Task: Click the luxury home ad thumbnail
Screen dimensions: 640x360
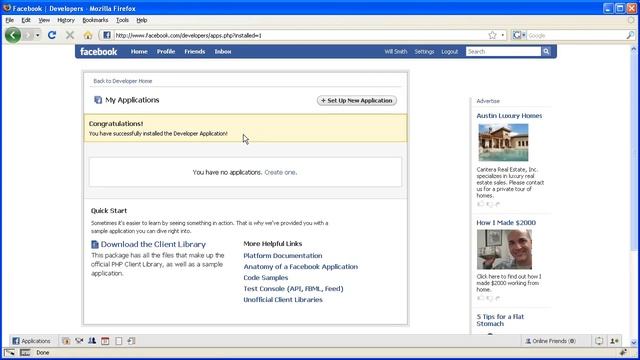Action: (503, 142)
